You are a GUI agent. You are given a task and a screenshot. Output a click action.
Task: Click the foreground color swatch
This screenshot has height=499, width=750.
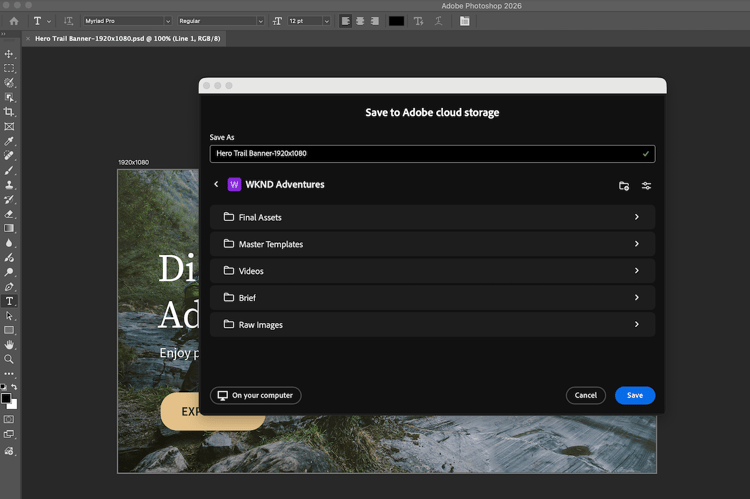[6, 398]
